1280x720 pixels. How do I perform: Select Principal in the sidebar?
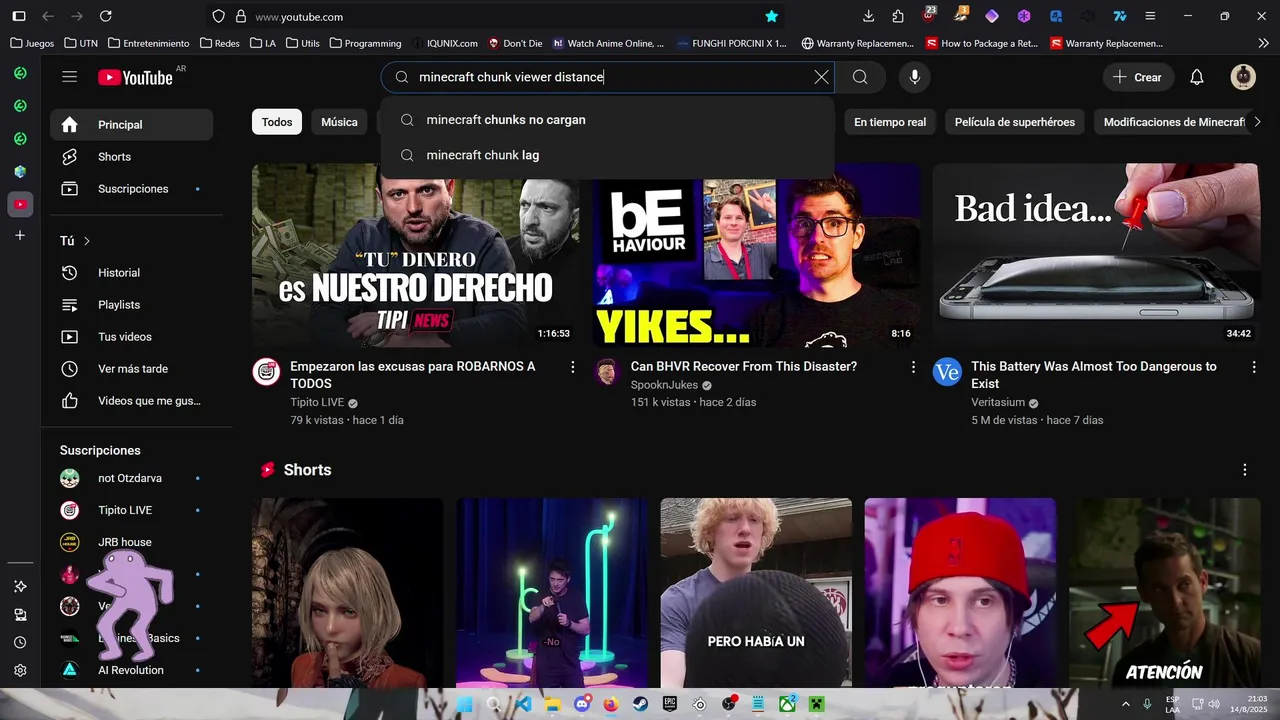coord(131,125)
